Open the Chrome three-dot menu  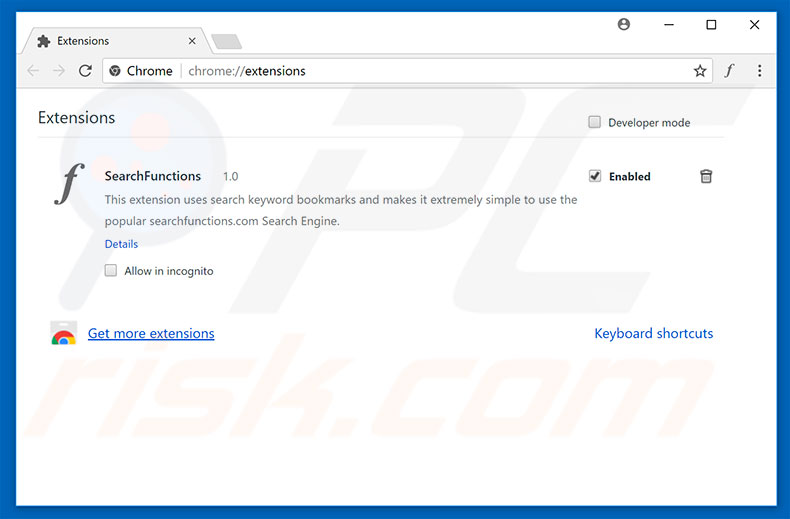(x=759, y=71)
